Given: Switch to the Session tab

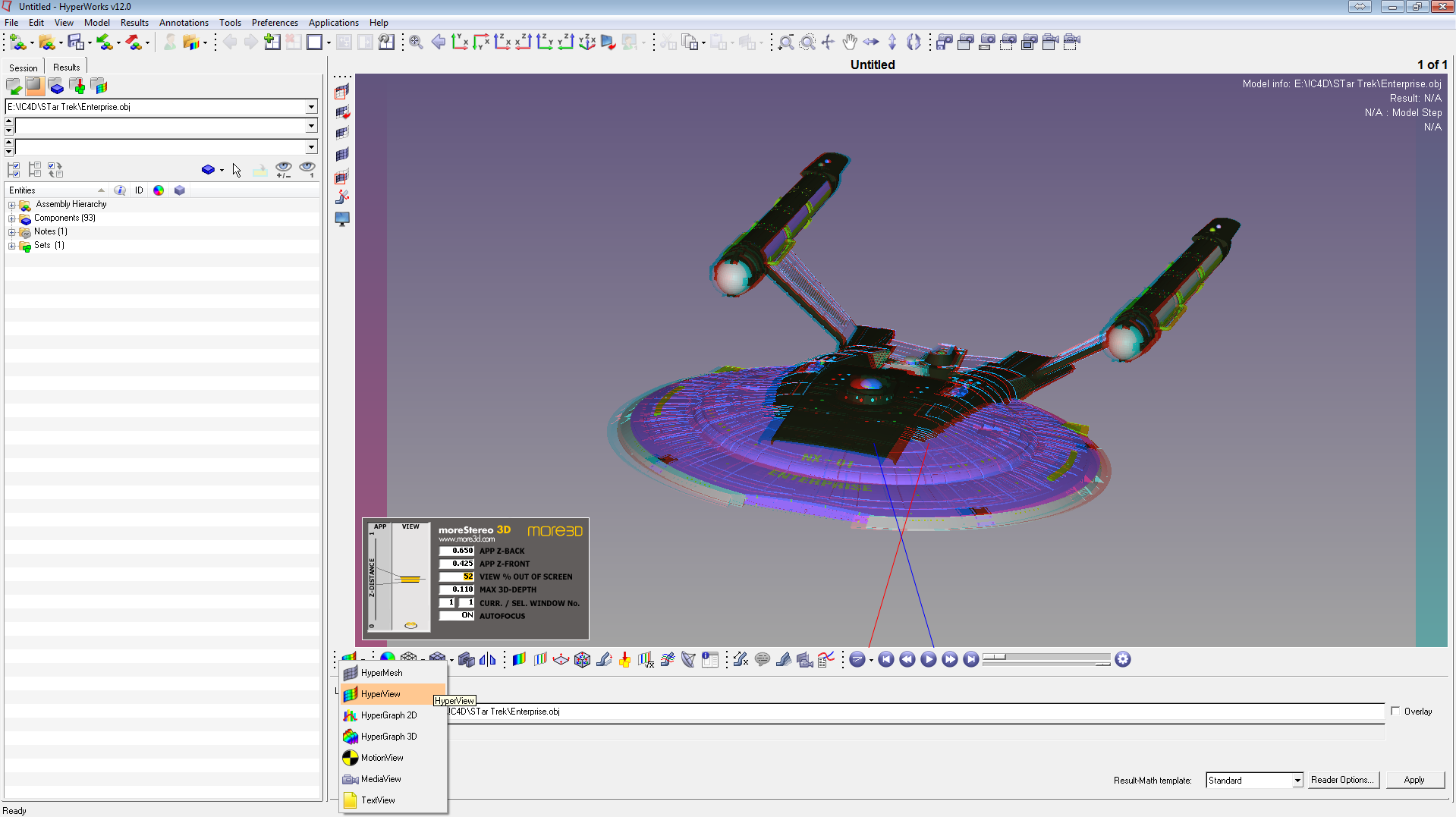Looking at the screenshot, I should click(24, 68).
